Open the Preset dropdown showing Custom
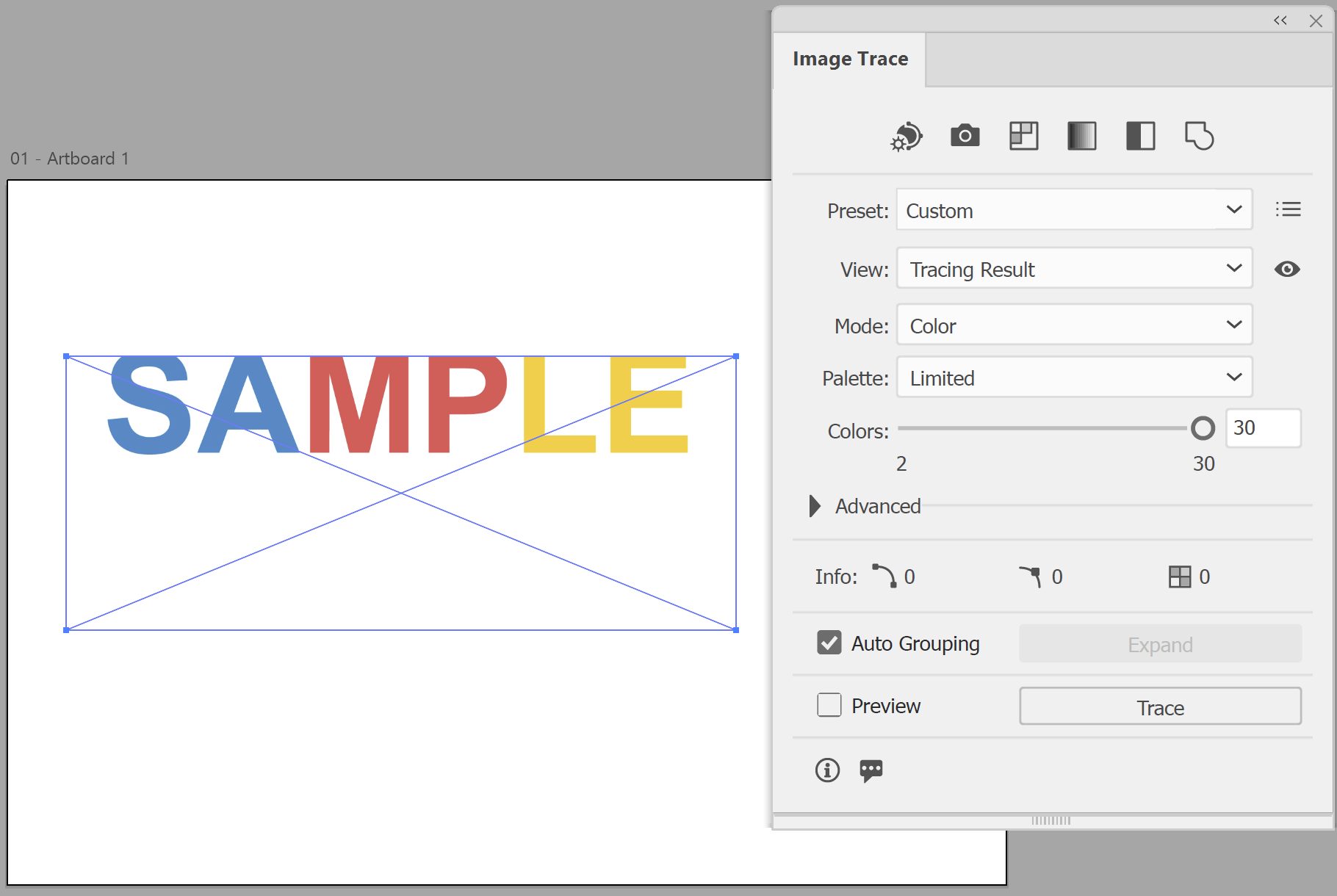1337x896 pixels. click(1074, 210)
